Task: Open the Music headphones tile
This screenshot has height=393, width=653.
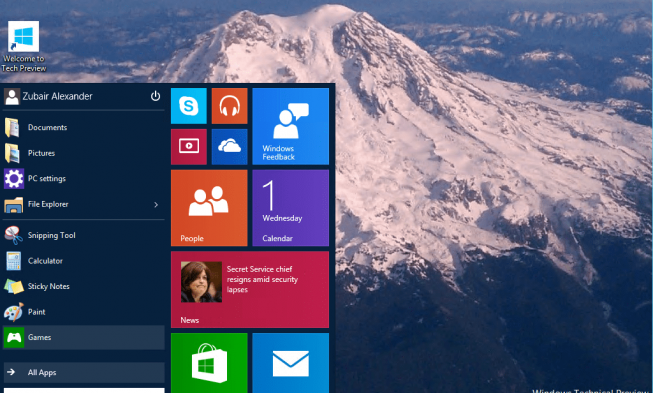Action: pyautogui.click(x=229, y=106)
